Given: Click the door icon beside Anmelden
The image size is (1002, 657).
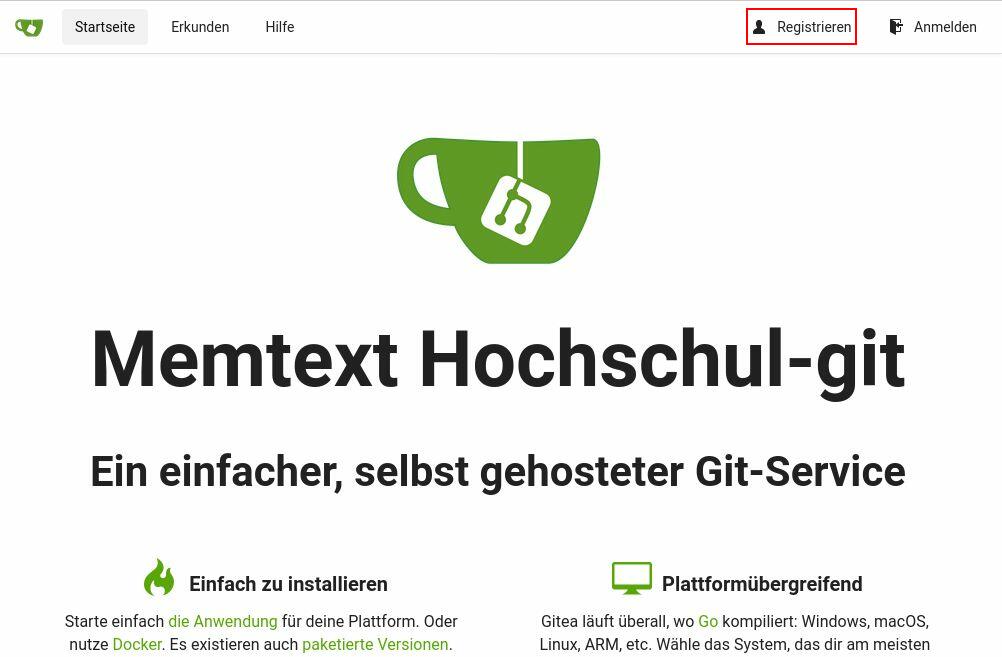Looking at the screenshot, I should click(896, 27).
